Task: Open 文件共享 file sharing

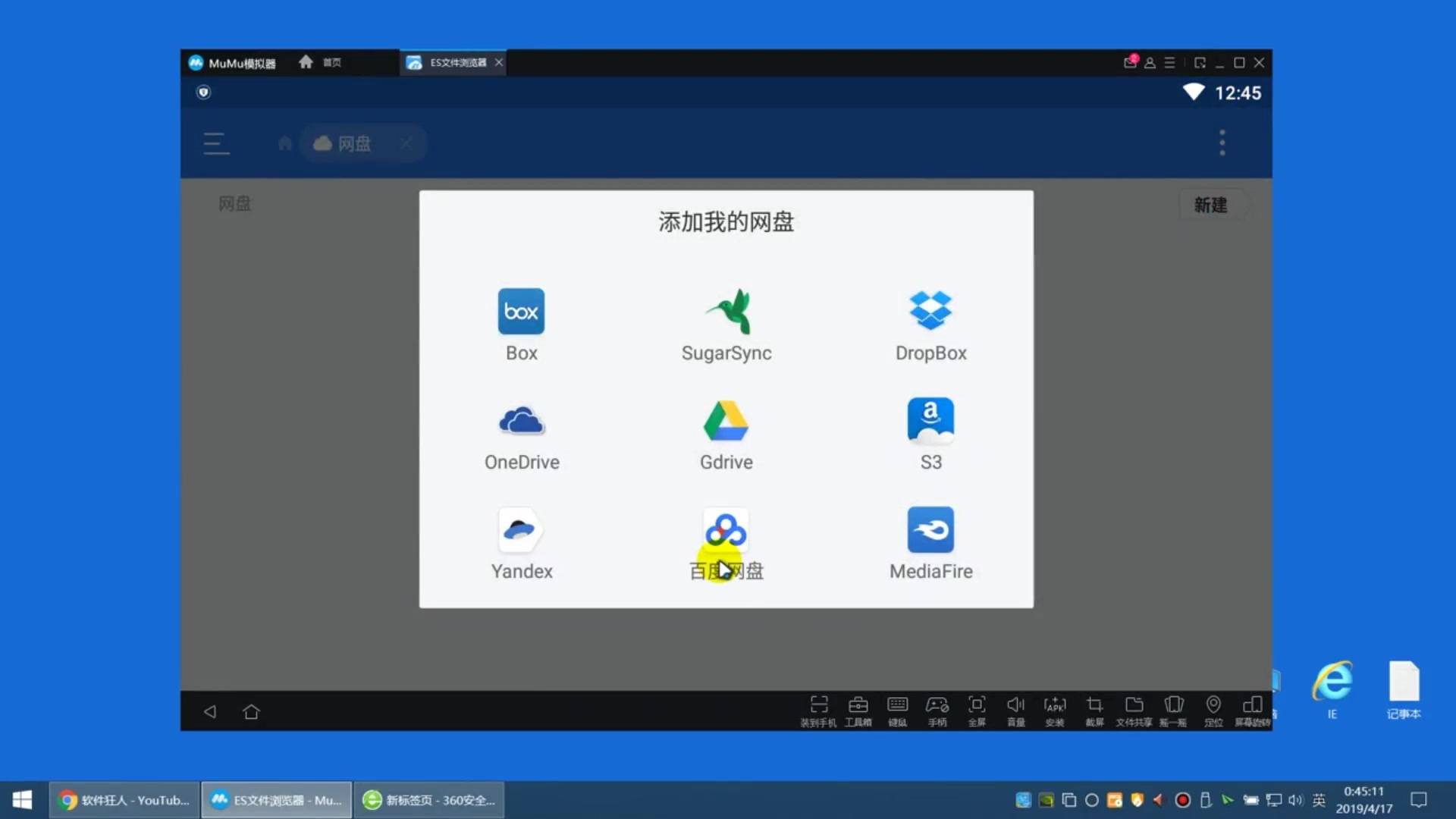Action: coord(1134,711)
